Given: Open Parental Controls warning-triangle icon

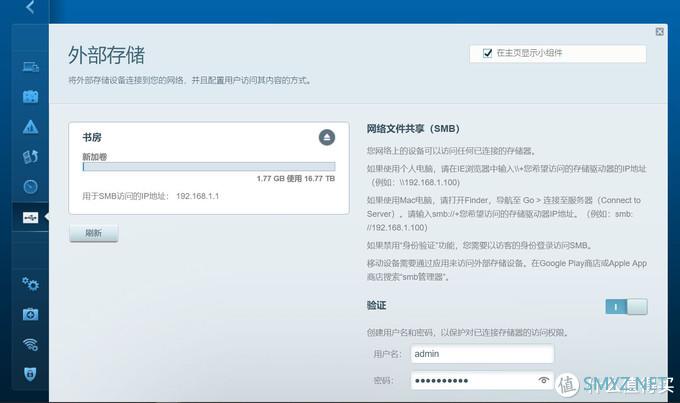Looking at the screenshot, I should pyautogui.click(x=30, y=127).
